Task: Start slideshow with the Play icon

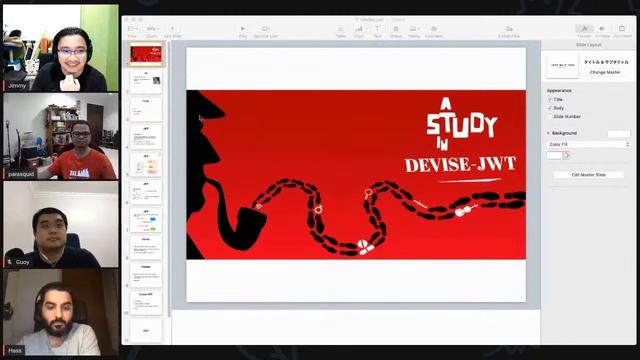Action: [x=243, y=29]
